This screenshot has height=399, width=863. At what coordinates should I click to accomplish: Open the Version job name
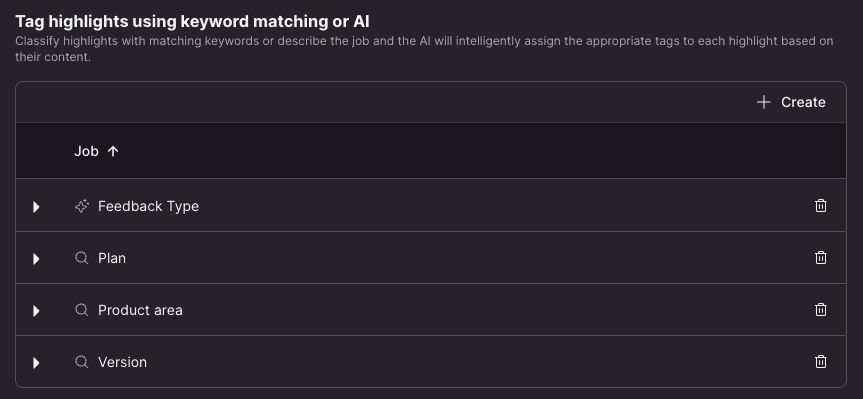coord(122,362)
